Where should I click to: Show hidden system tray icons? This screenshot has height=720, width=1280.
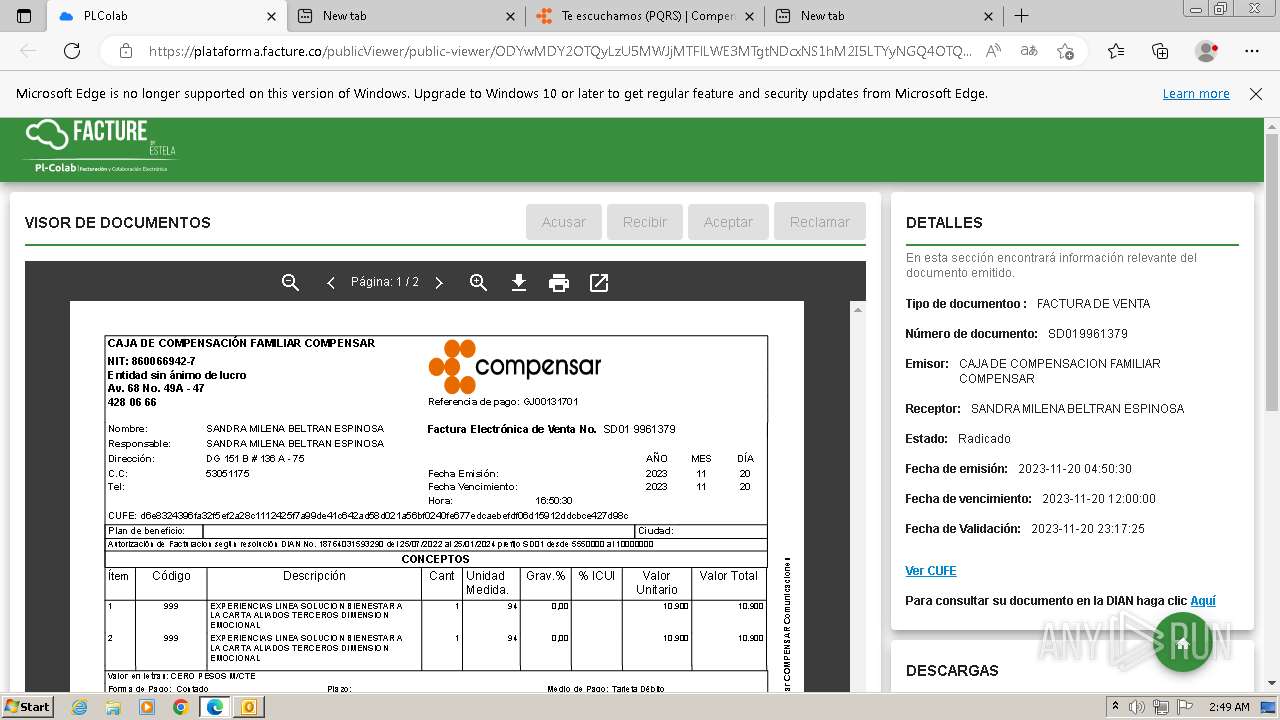(x=1116, y=707)
